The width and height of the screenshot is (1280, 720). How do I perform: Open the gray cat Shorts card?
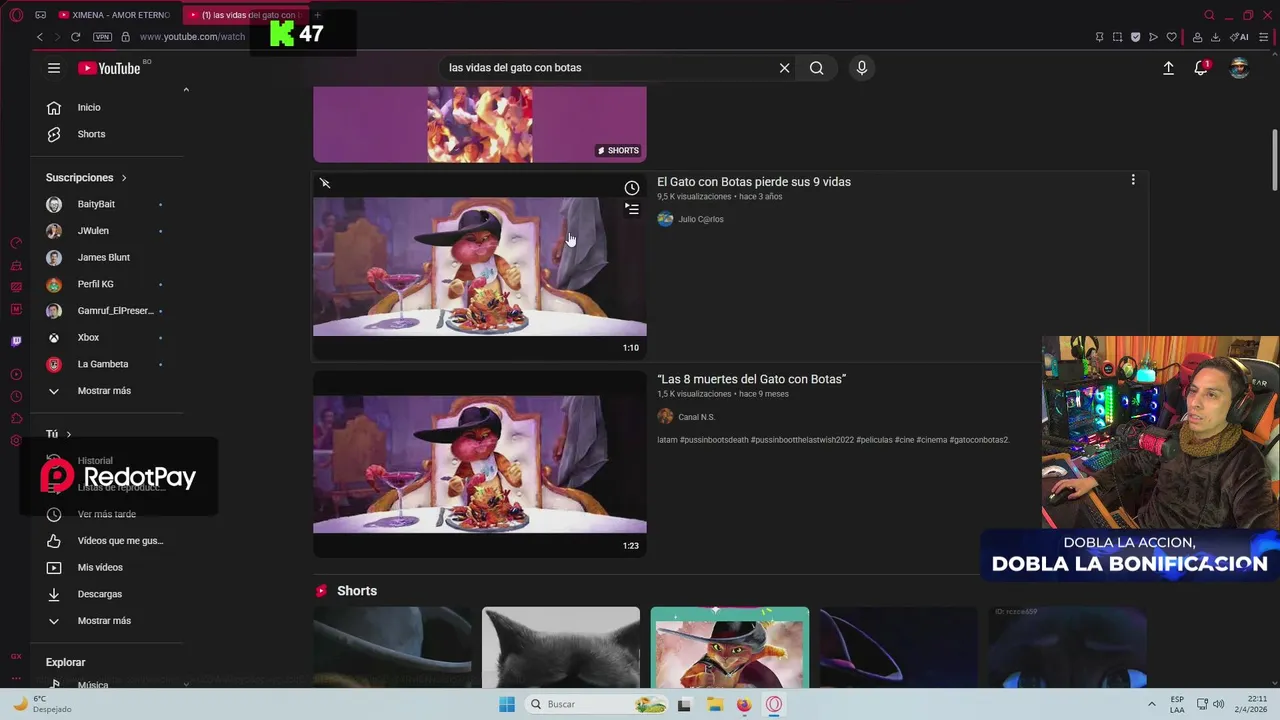[x=561, y=648]
